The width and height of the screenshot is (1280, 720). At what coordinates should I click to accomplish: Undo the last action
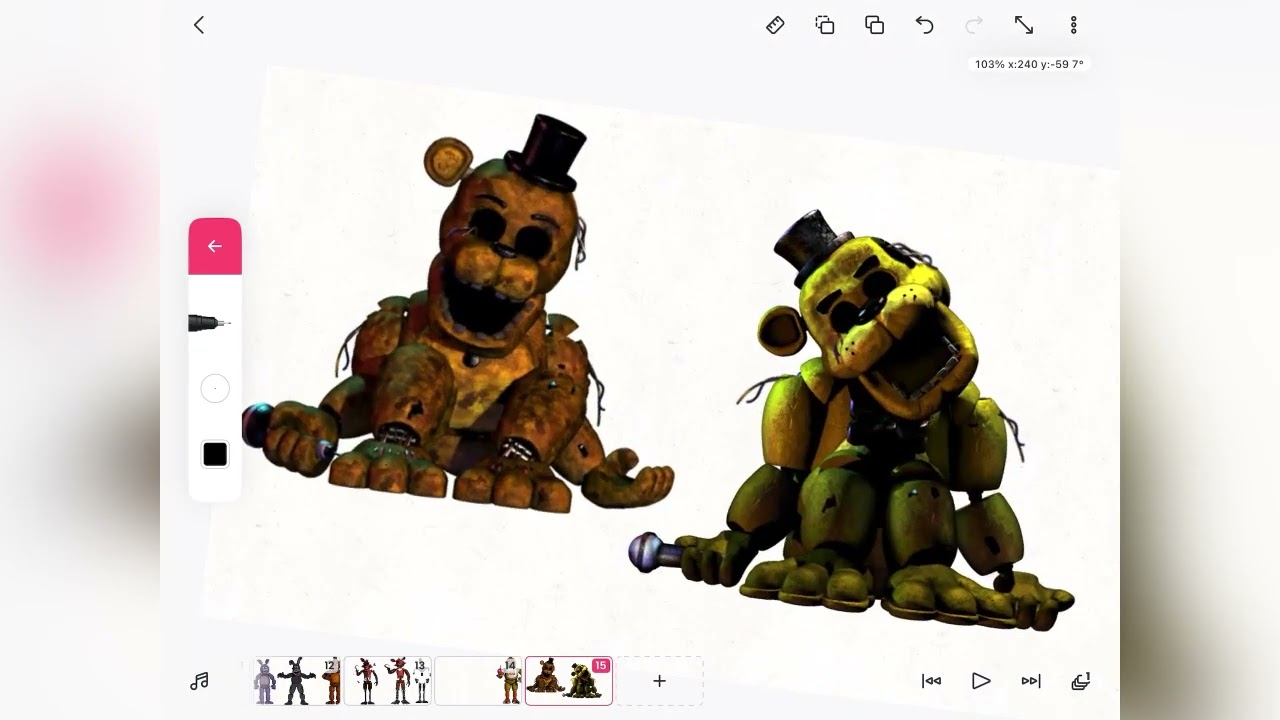pos(924,25)
